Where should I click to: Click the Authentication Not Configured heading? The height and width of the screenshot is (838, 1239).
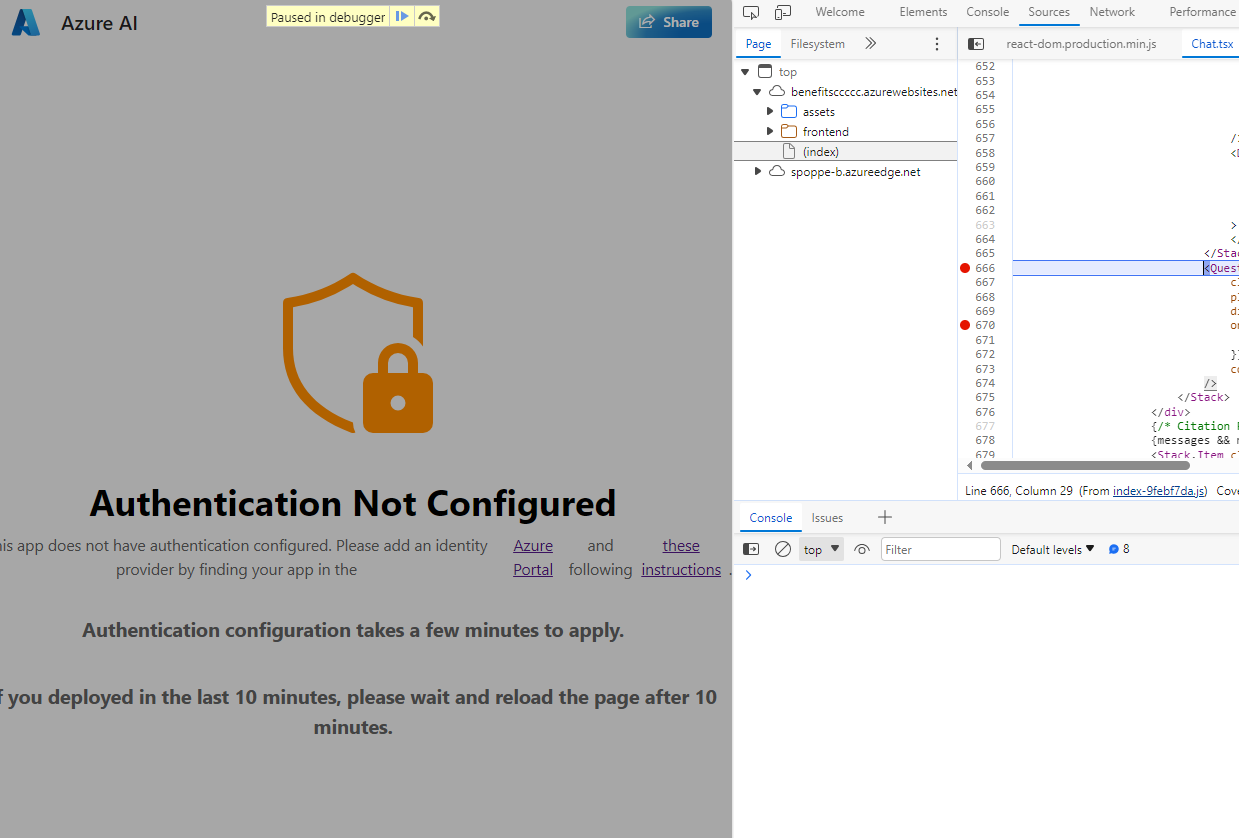pyautogui.click(x=353, y=503)
